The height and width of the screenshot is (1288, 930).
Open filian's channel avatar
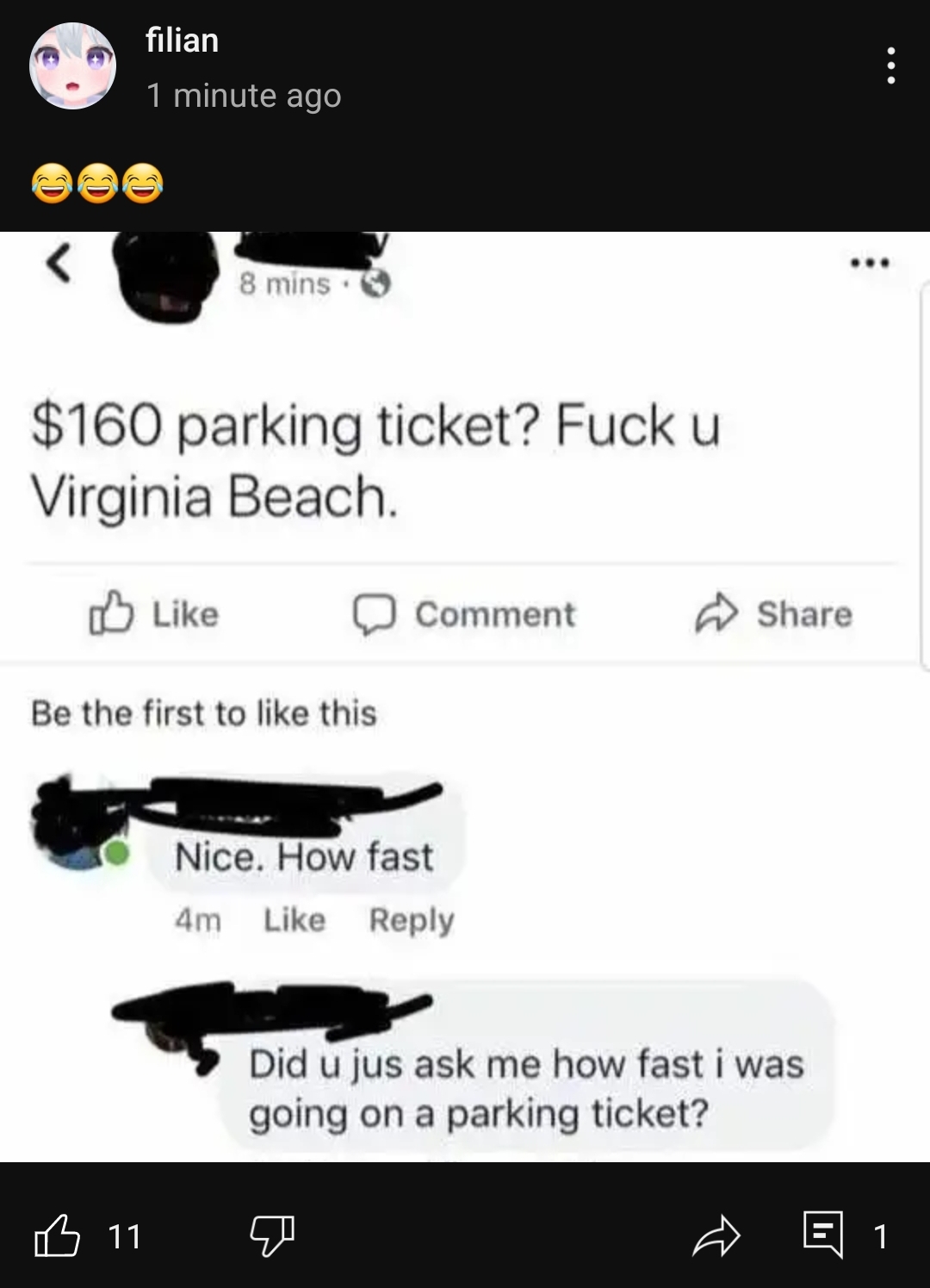click(73, 66)
